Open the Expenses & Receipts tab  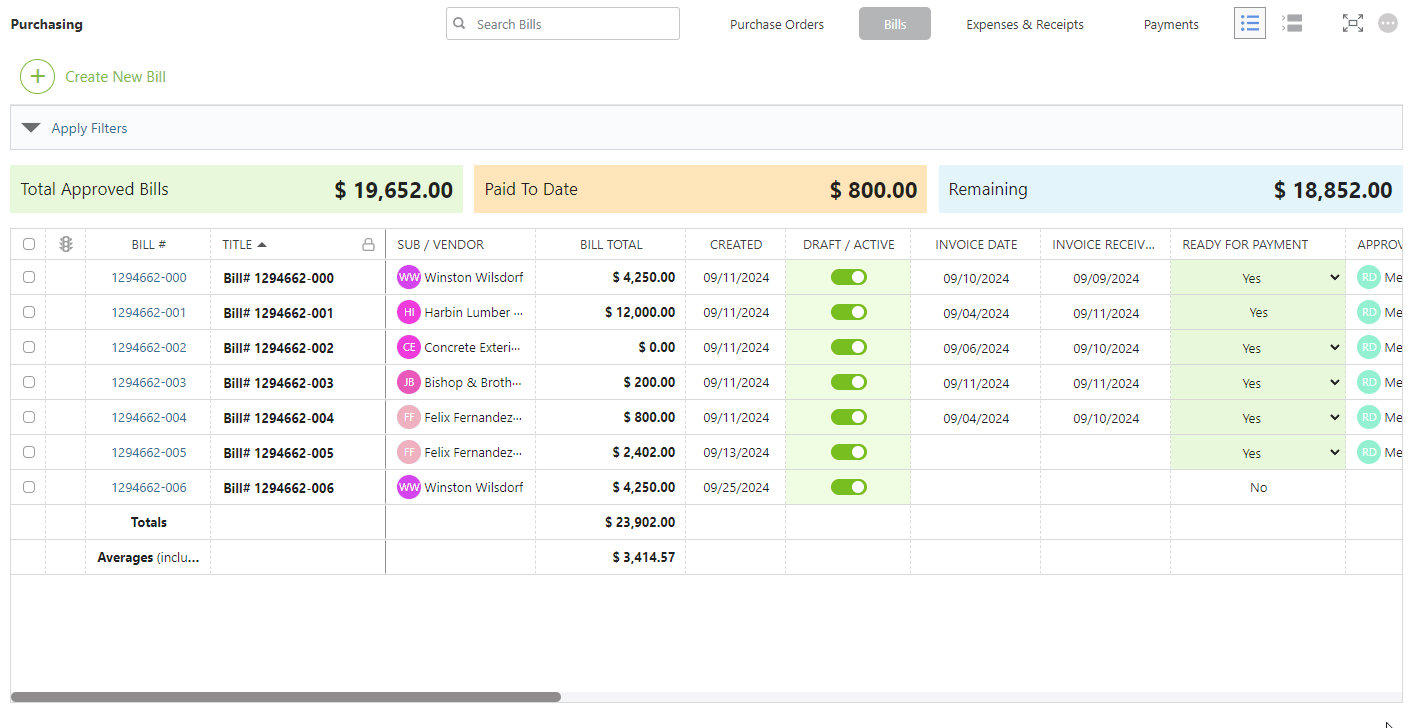tap(1024, 24)
